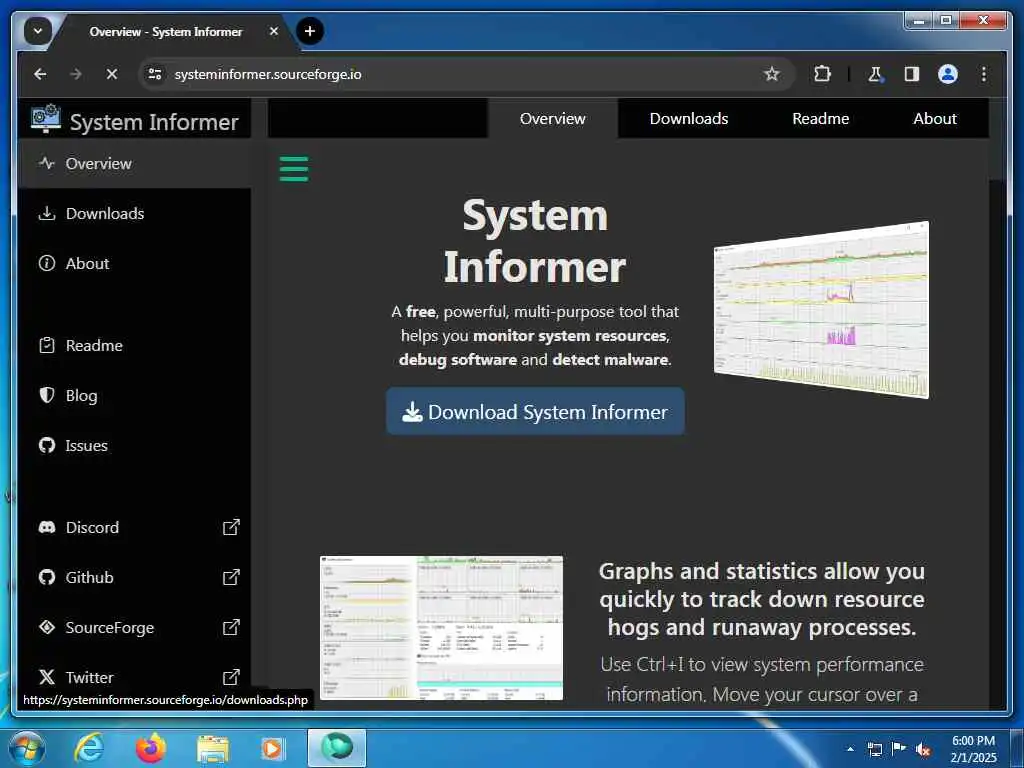Open the Issues sidebar link
Image resolution: width=1024 pixels, height=768 pixels.
(135, 445)
